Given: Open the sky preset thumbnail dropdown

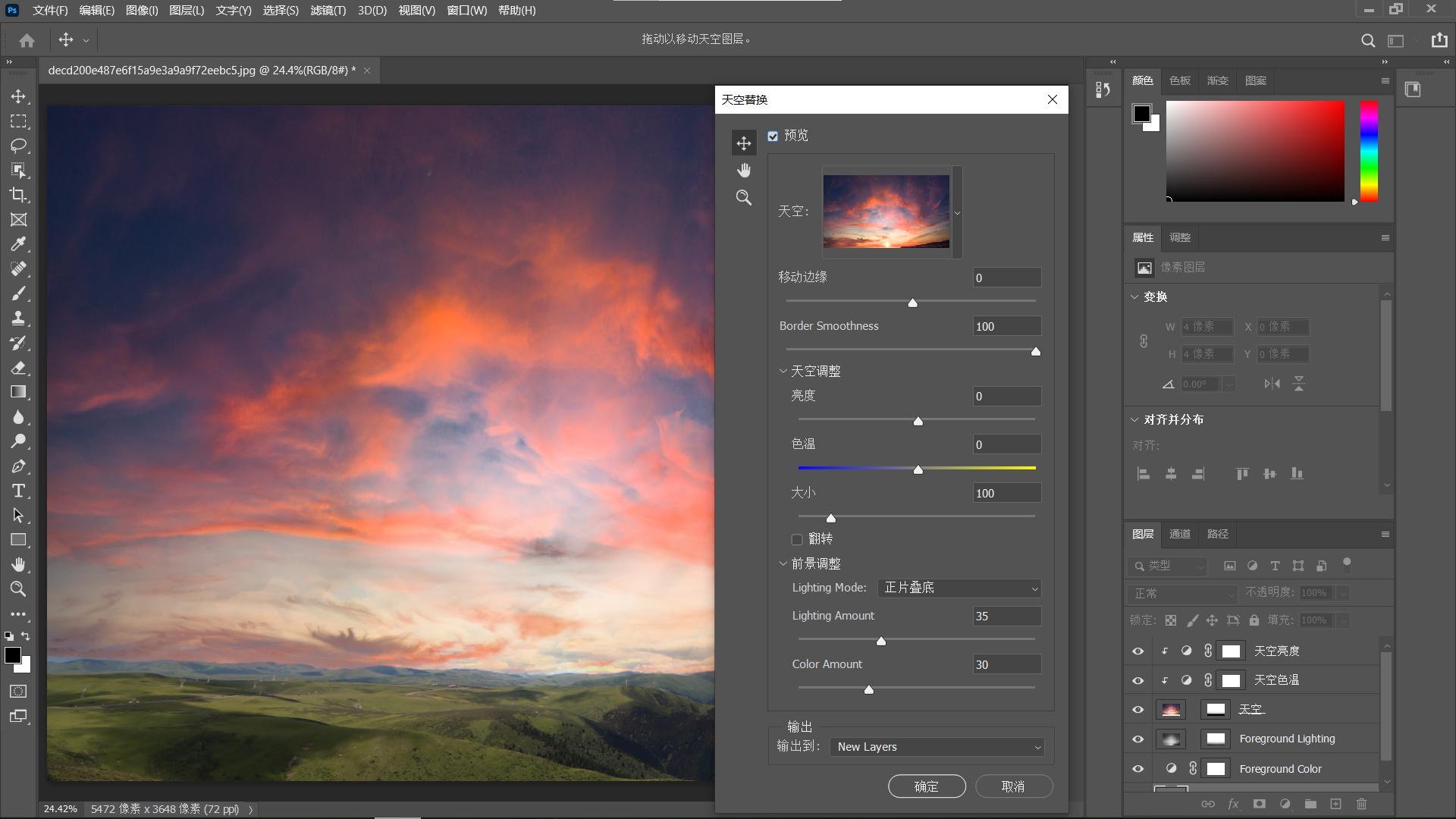Looking at the screenshot, I should 957,213.
